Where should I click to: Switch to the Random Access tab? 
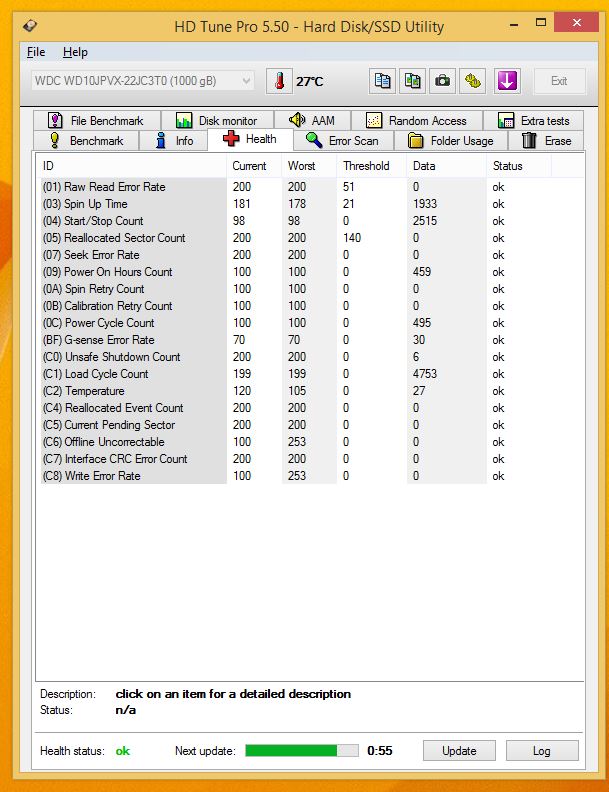click(417, 121)
